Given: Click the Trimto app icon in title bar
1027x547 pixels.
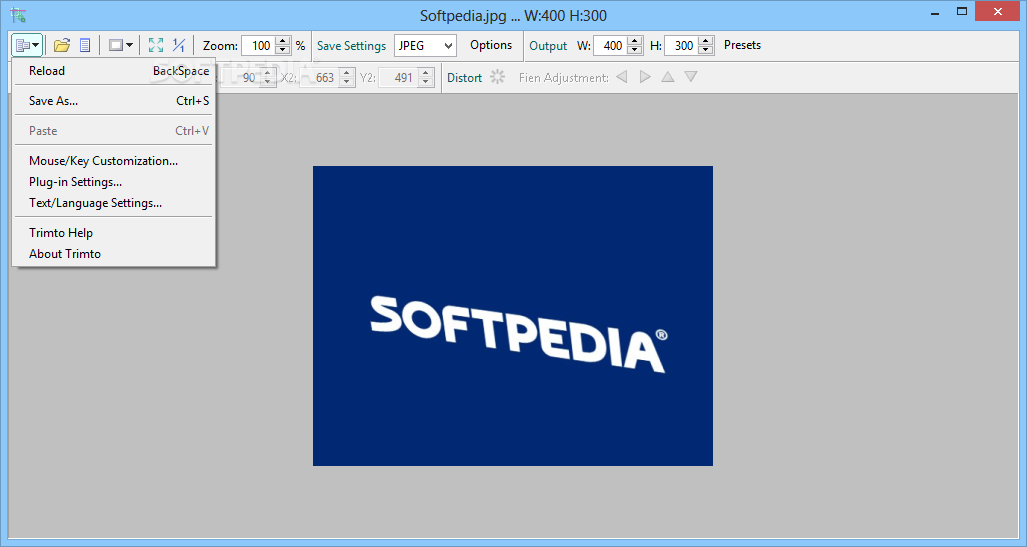Looking at the screenshot, I should tap(19, 15).
